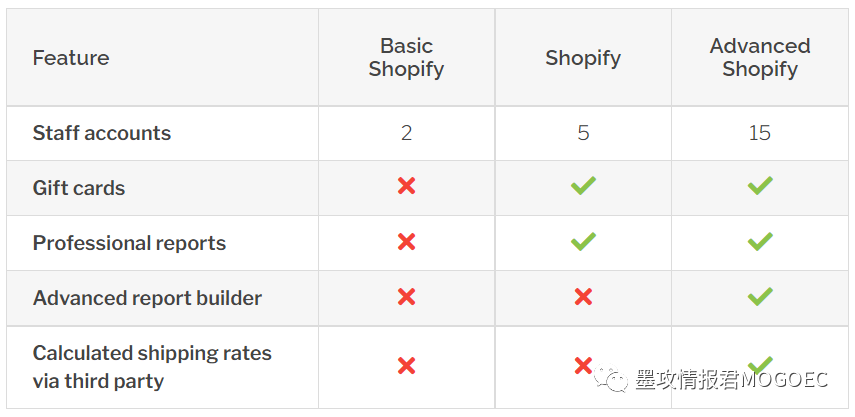
Task: Click the green check for Professional reports under Advanced Shopify
Action: tap(760, 241)
